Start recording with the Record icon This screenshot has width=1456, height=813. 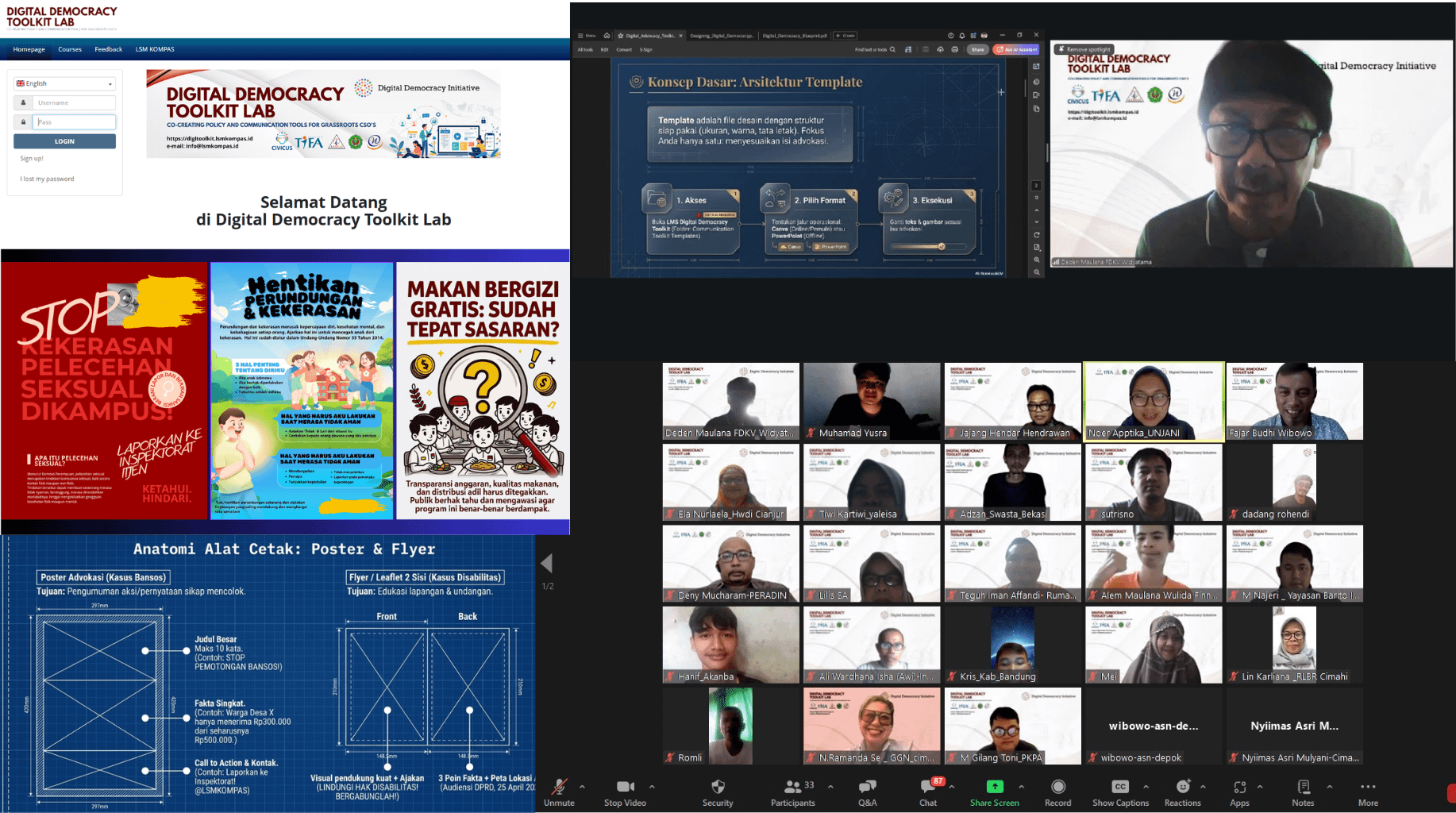click(x=1057, y=787)
